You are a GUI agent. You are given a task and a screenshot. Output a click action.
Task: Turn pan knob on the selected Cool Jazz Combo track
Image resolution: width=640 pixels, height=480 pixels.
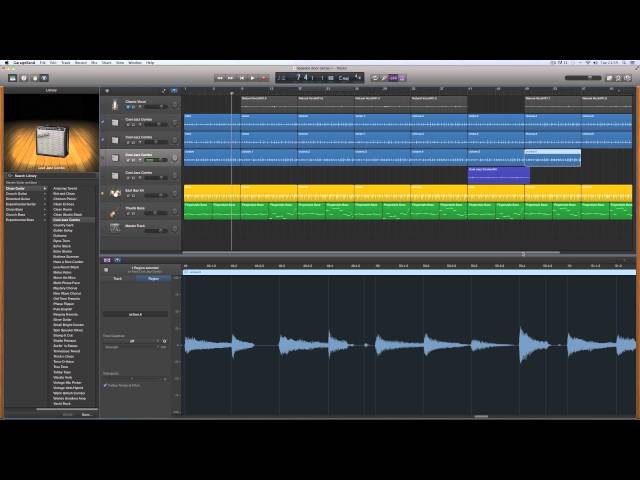(174, 158)
